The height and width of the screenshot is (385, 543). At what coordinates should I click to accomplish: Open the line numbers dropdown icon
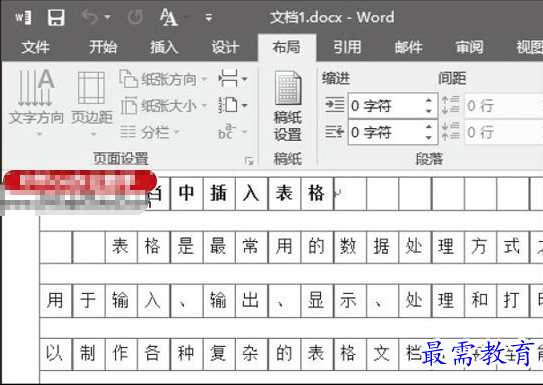233,105
